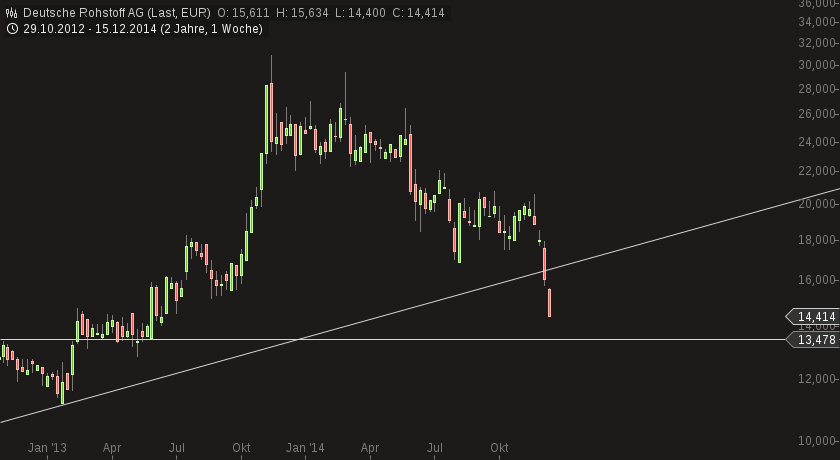Click the Jan '13 time axis label

point(47,448)
